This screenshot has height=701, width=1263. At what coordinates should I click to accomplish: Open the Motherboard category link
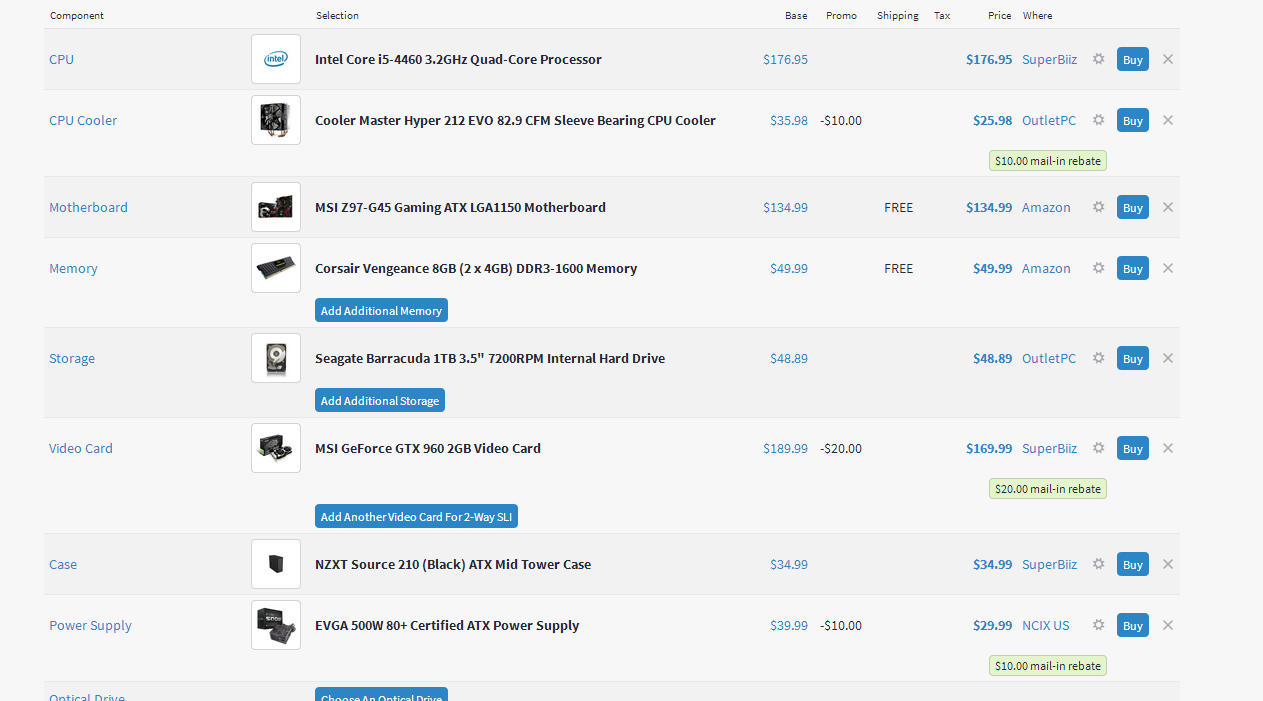click(x=88, y=207)
